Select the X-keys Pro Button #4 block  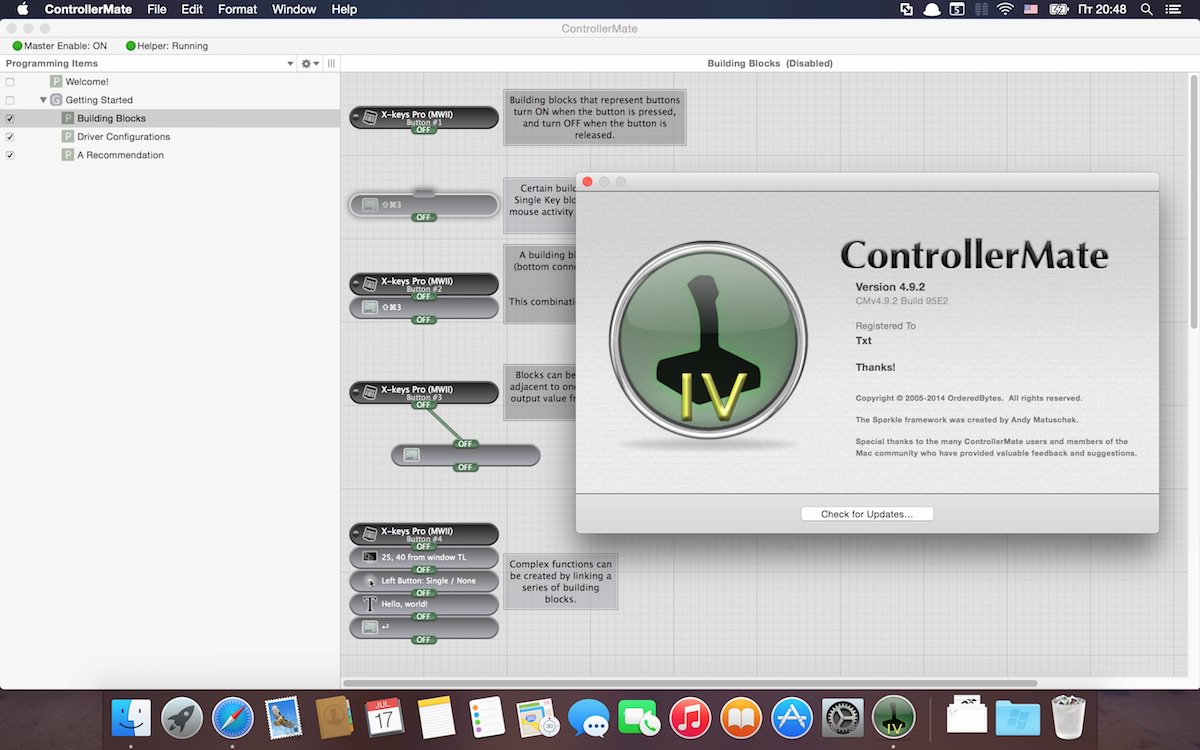point(424,534)
